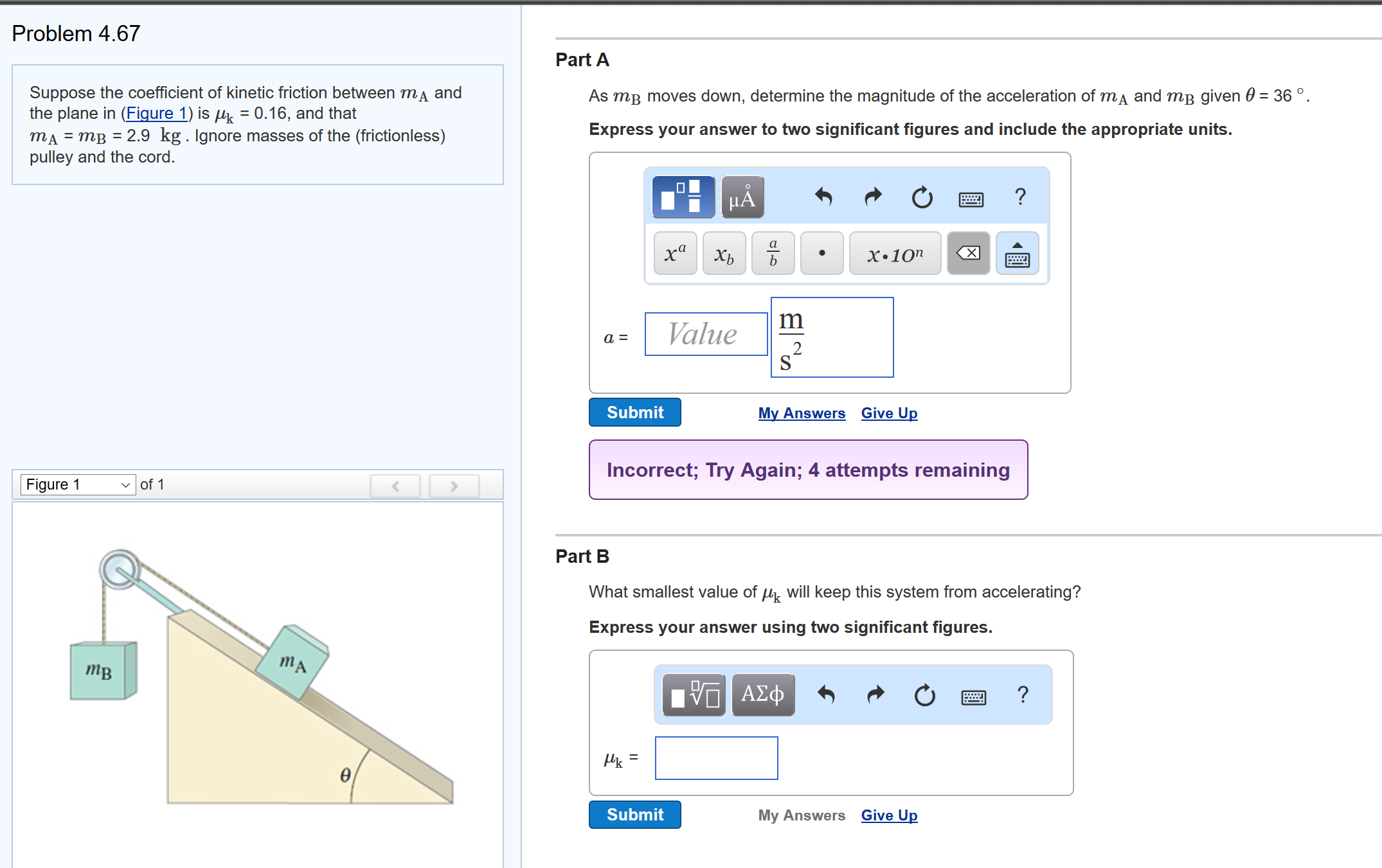Viewport: 1382px width, 868px height.
Task: Open keyboard shortcuts icon in Part A toolbar
Action: coord(971,199)
